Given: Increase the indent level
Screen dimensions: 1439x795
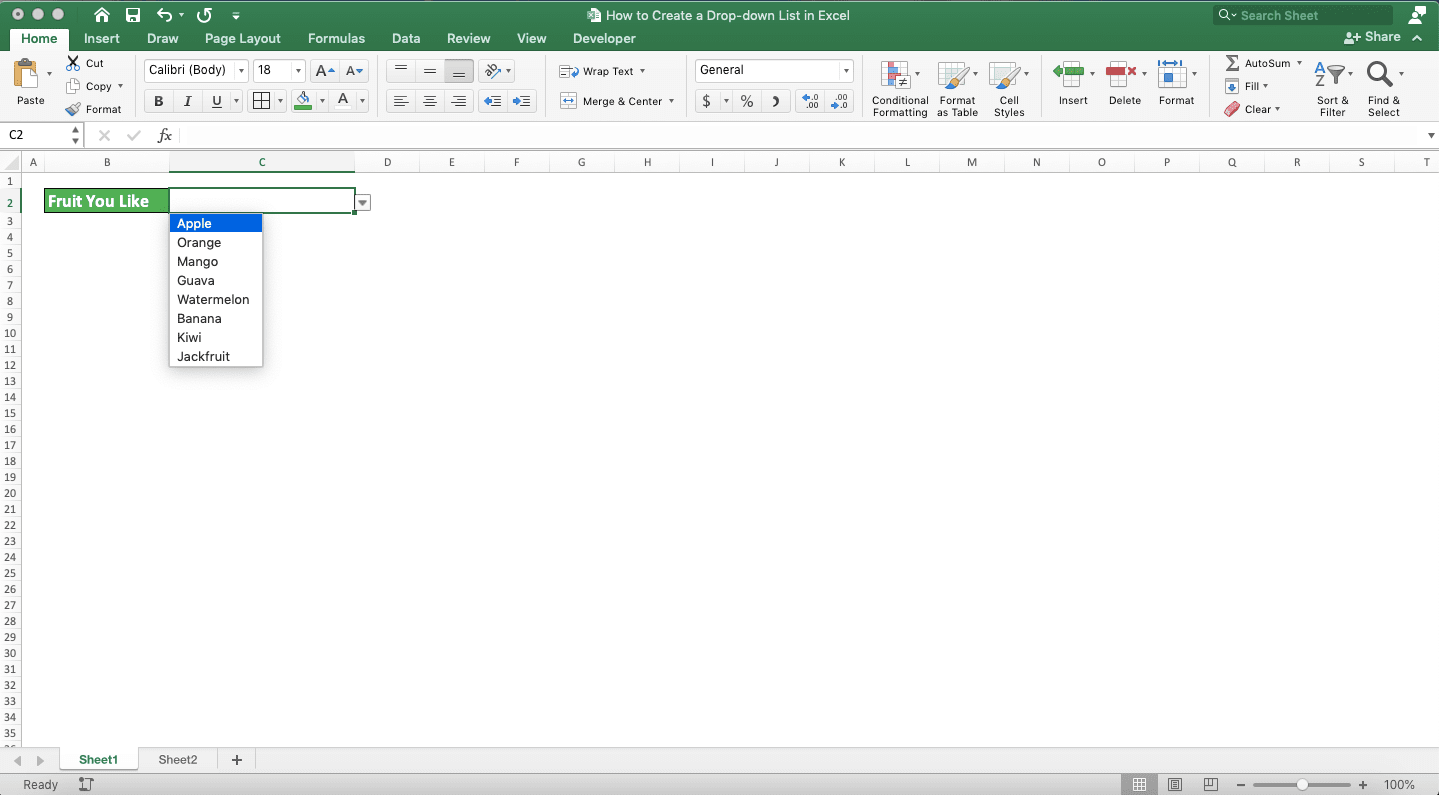Looking at the screenshot, I should (521, 101).
